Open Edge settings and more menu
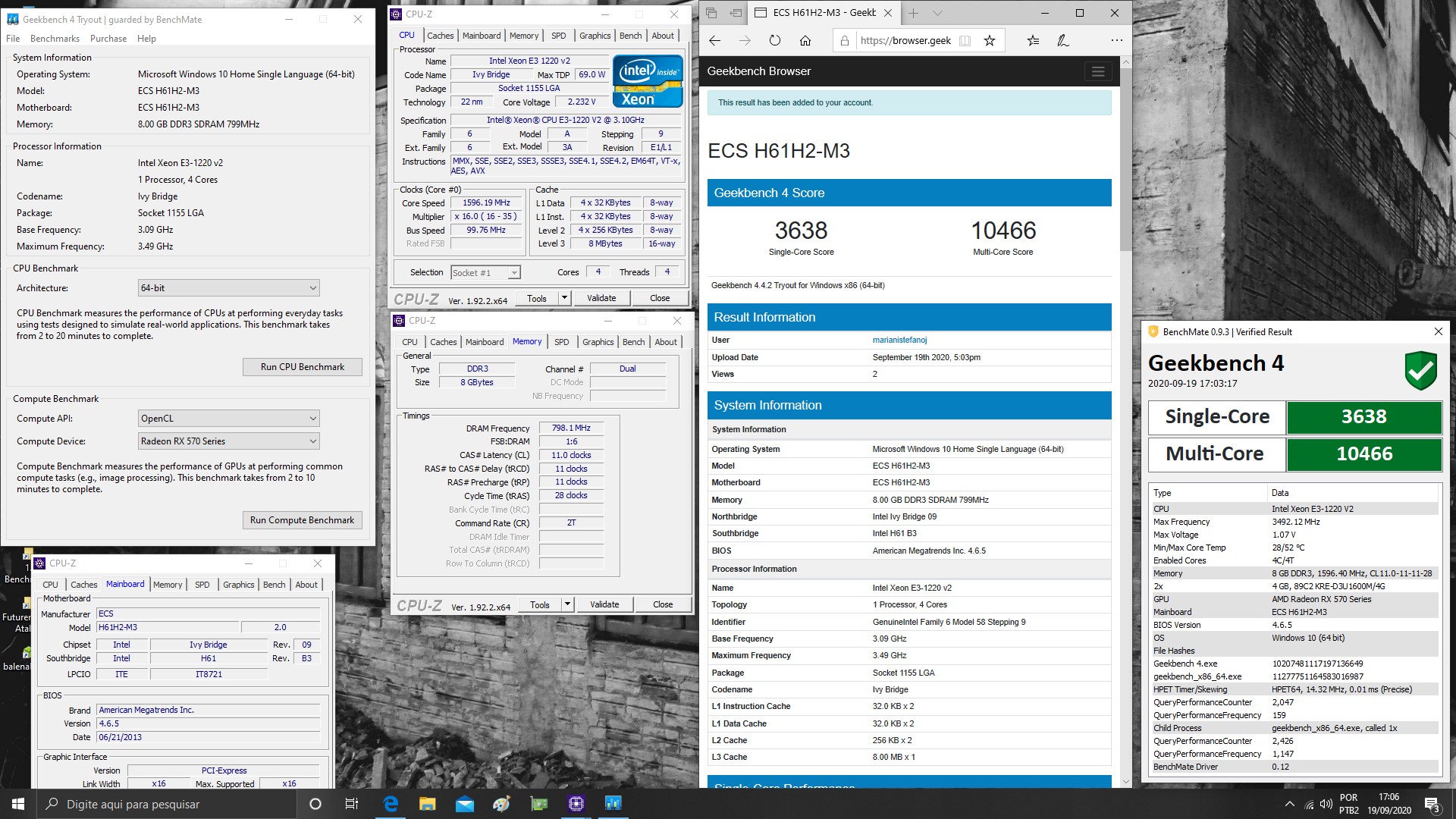1456x819 pixels. tap(1116, 41)
